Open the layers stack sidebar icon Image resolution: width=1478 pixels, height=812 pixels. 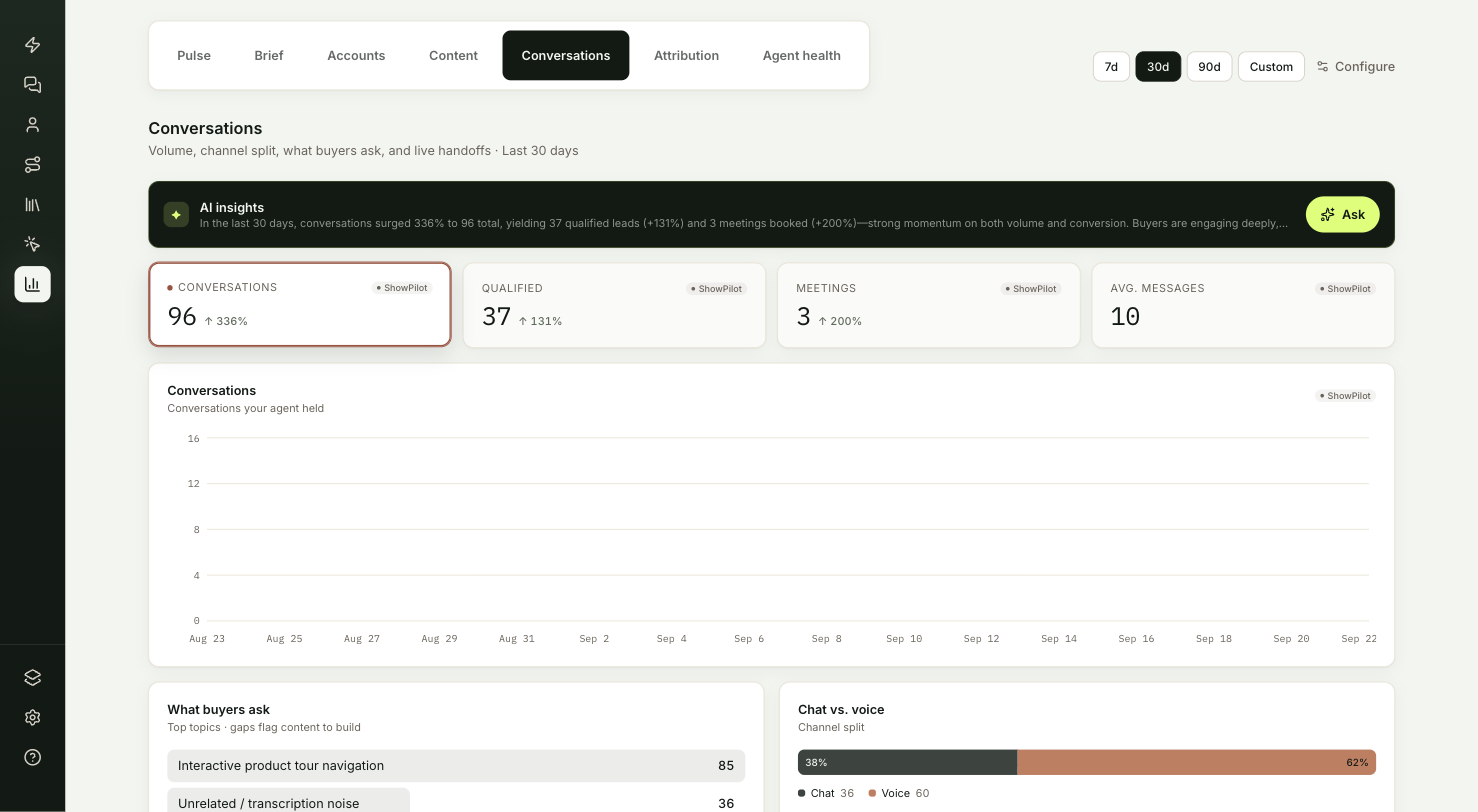(x=32, y=677)
